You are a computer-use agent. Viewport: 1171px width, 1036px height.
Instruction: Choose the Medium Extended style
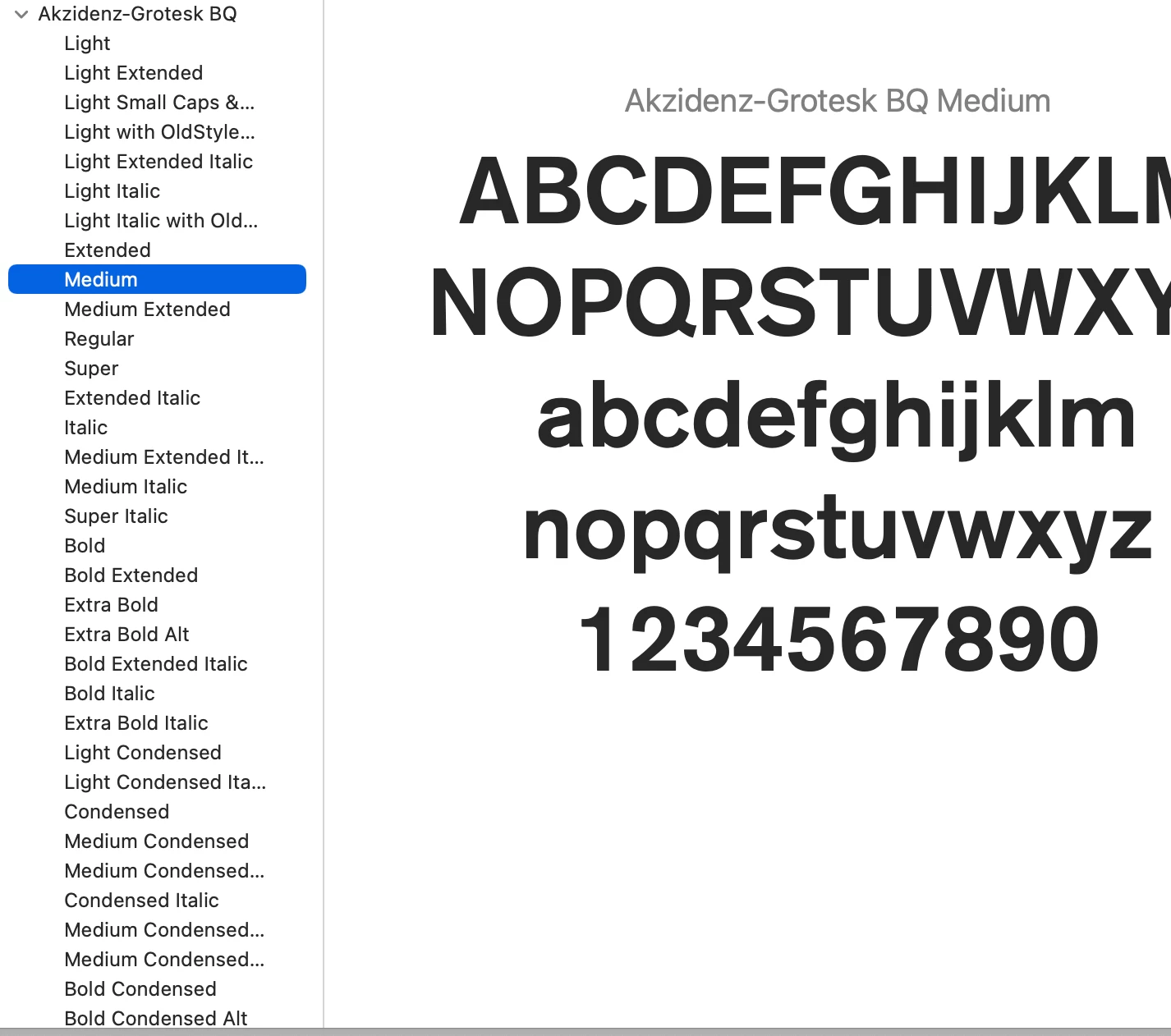(157, 309)
